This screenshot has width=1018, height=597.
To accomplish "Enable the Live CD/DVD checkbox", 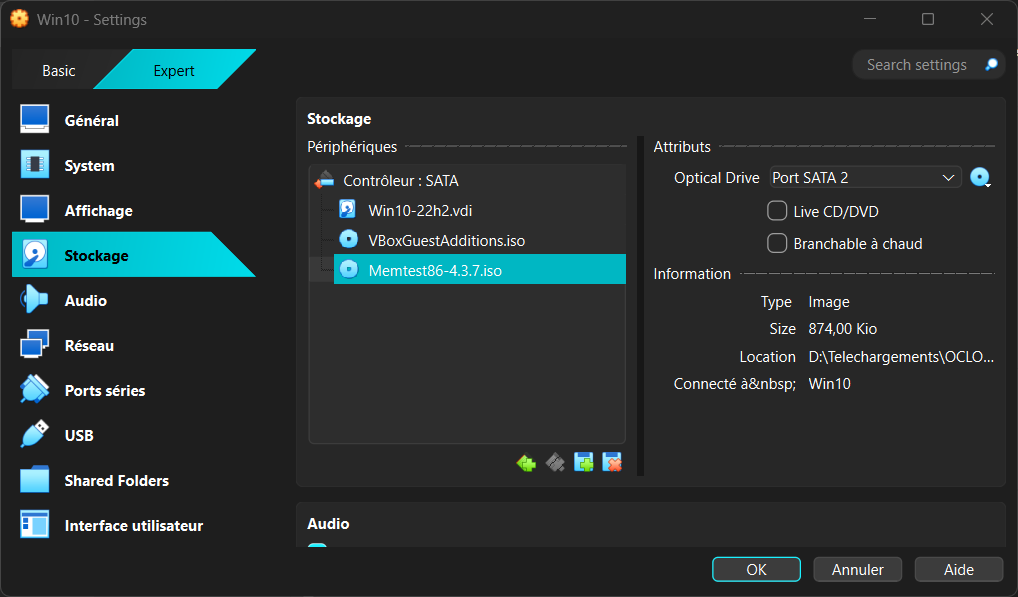I will tap(777, 211).
